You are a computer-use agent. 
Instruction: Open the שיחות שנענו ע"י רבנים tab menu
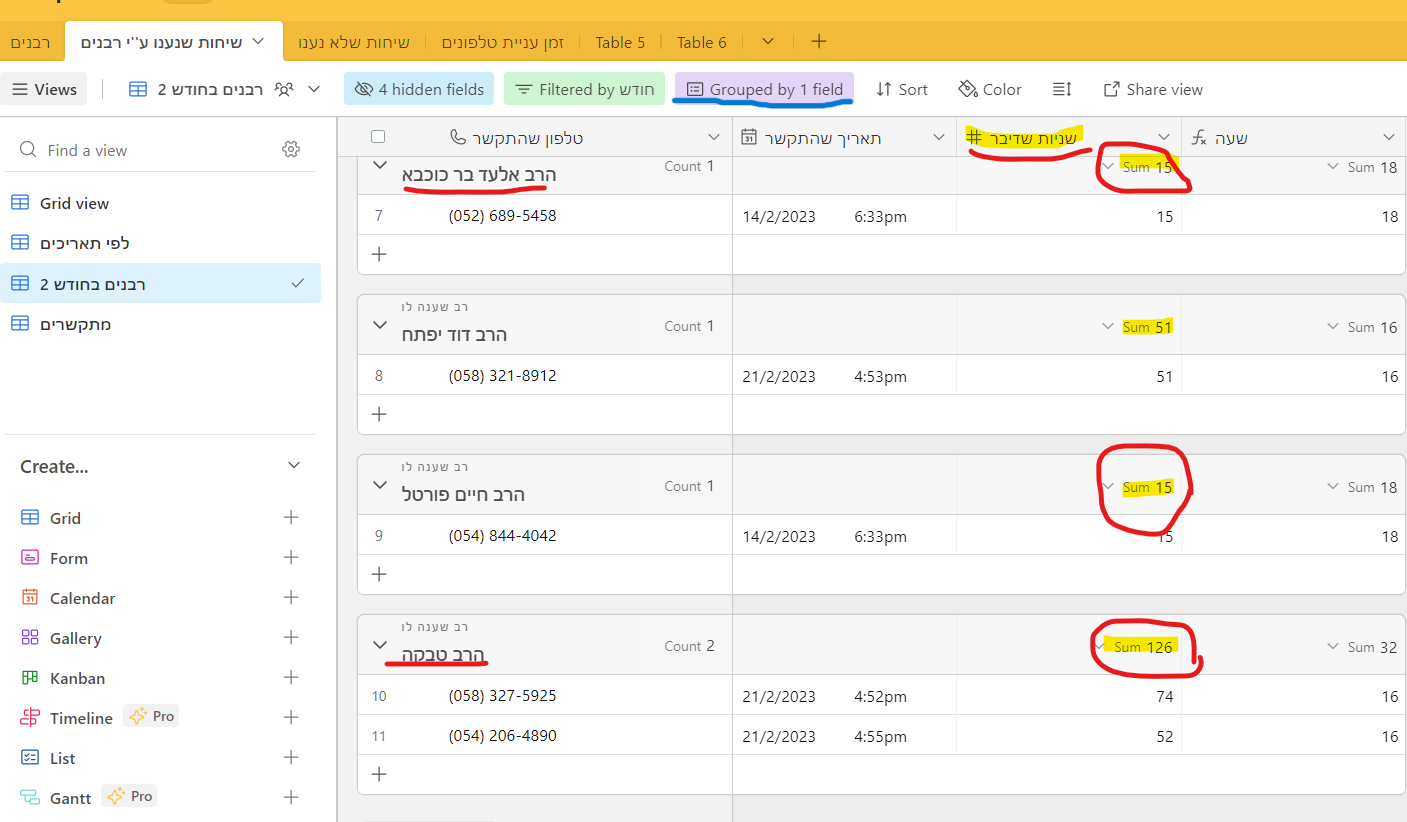tap(258, 41)
